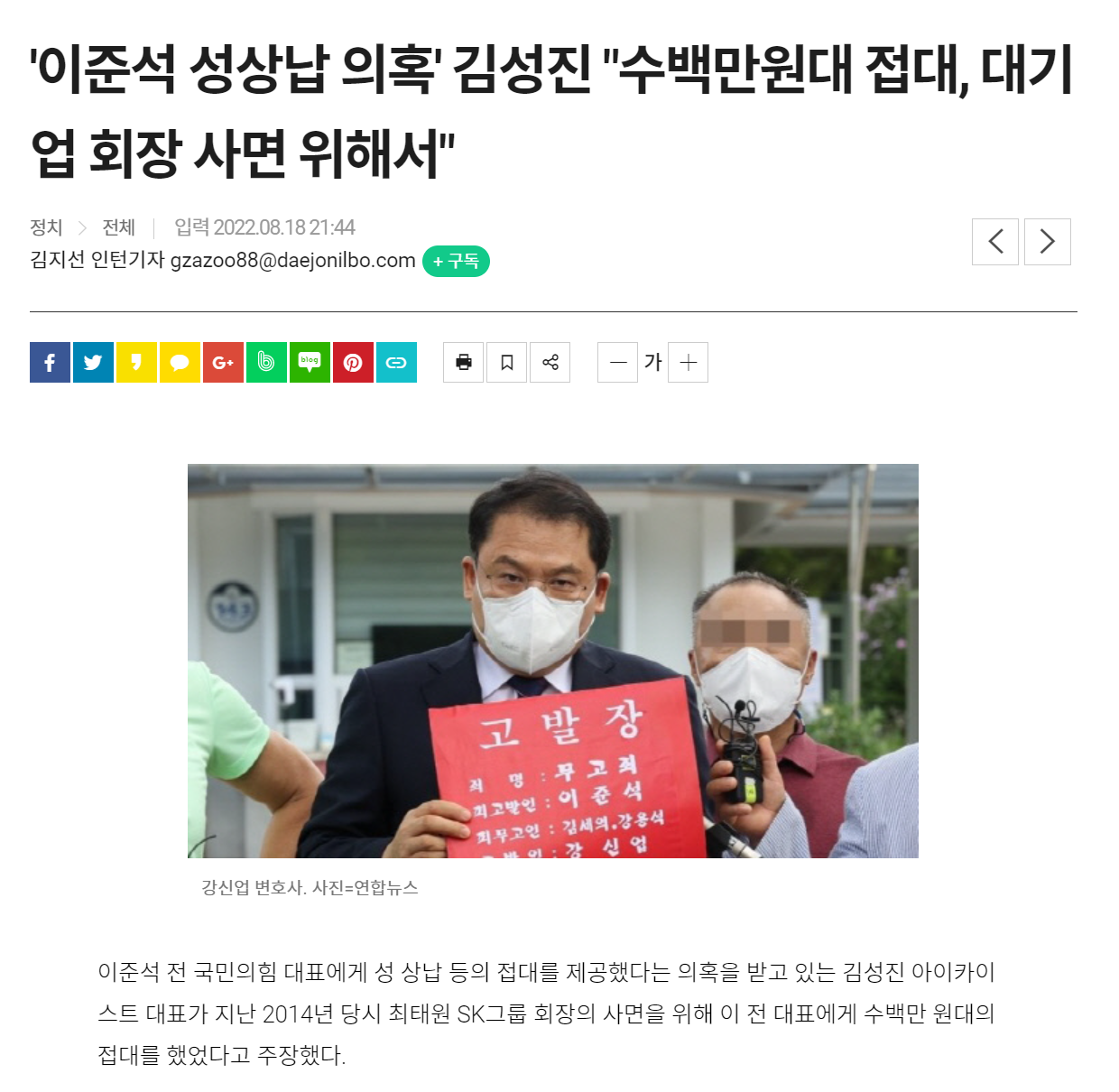The image size is (1119, 1092).
Task: Share via KakaoStory yellow icon
Action: point(136,363)
